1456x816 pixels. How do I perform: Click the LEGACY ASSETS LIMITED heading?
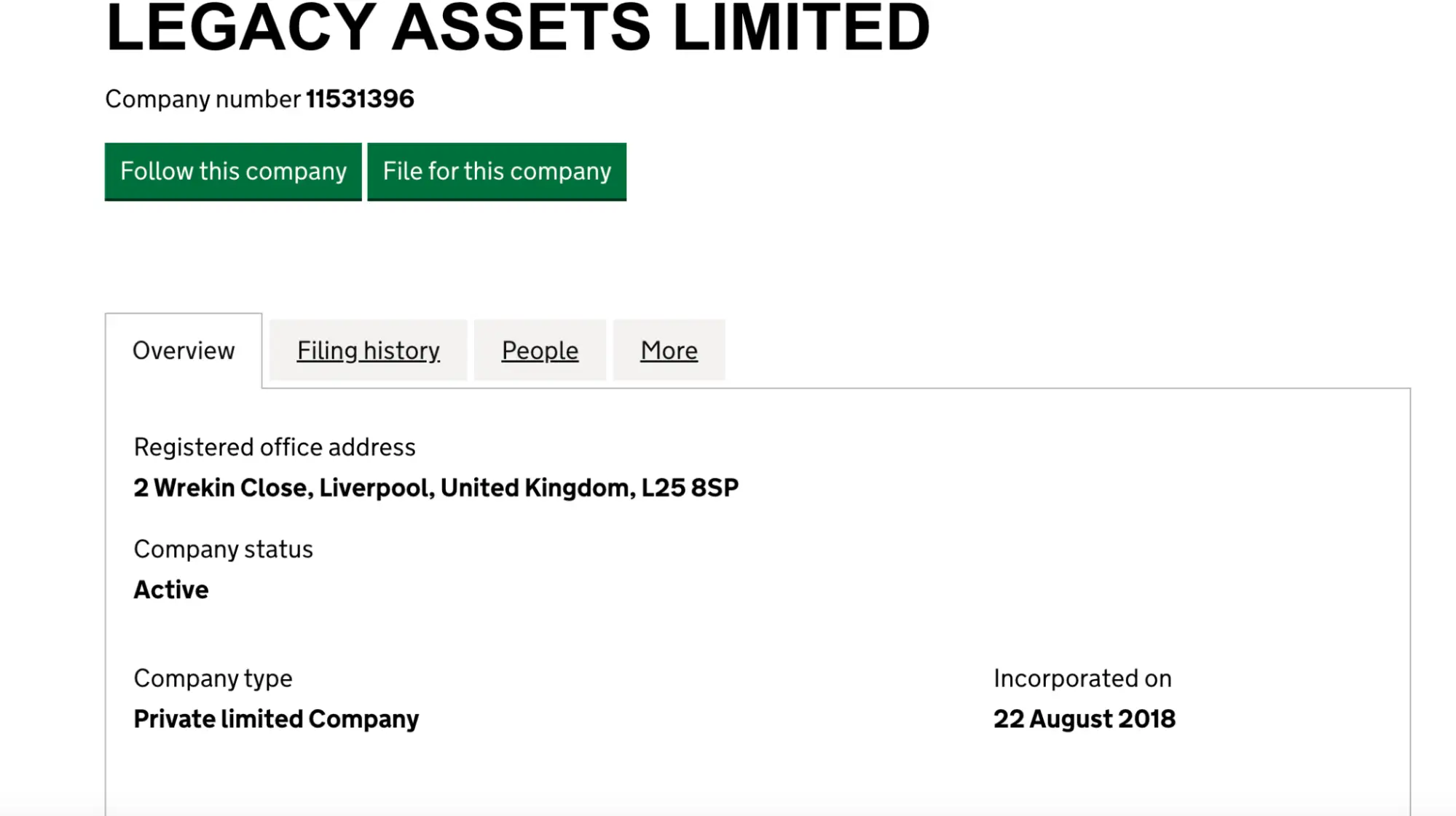(517, 29)
